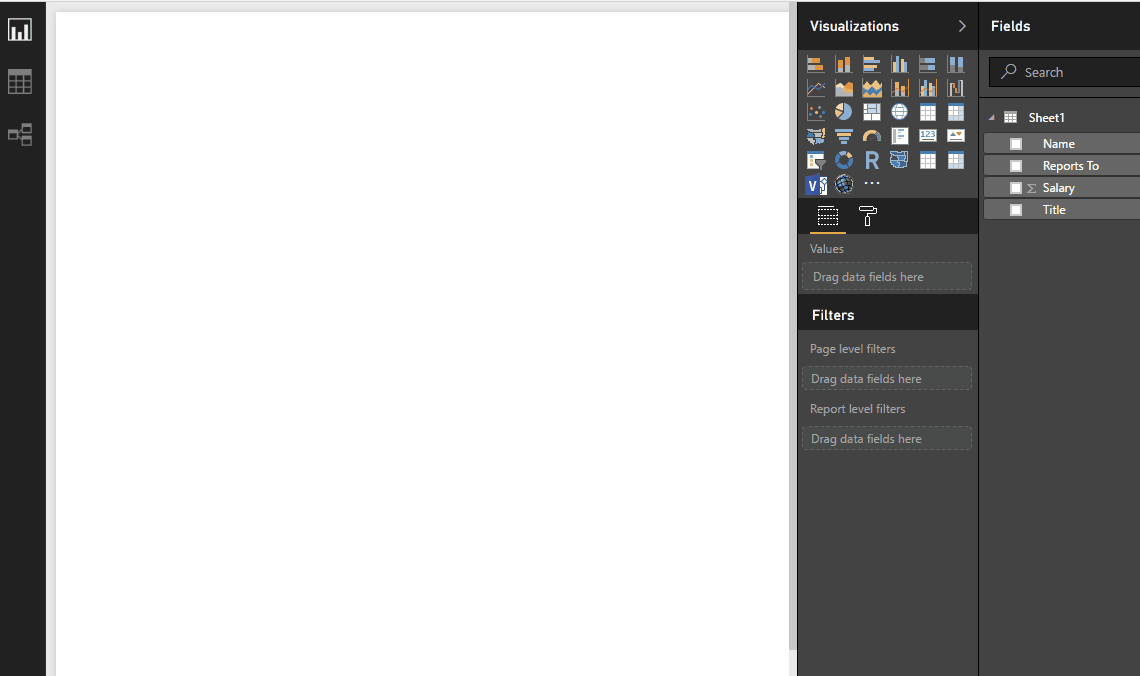
Task: Select the dark globe custom visual
Action: pyautogui.click(x=843, y=185)
